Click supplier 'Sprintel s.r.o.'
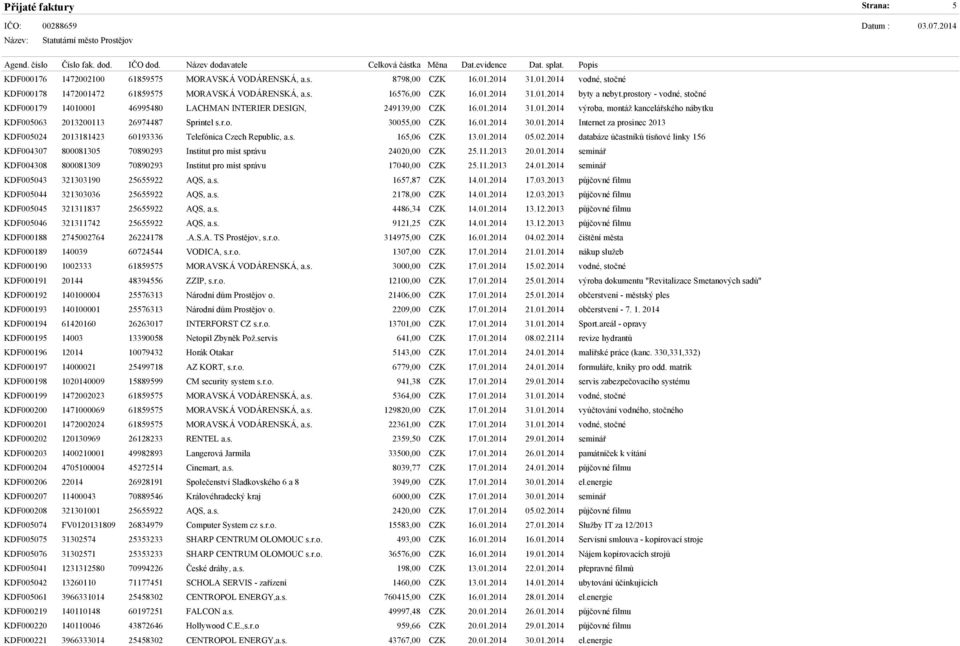 pyautogui.click(x=209, y=122)
